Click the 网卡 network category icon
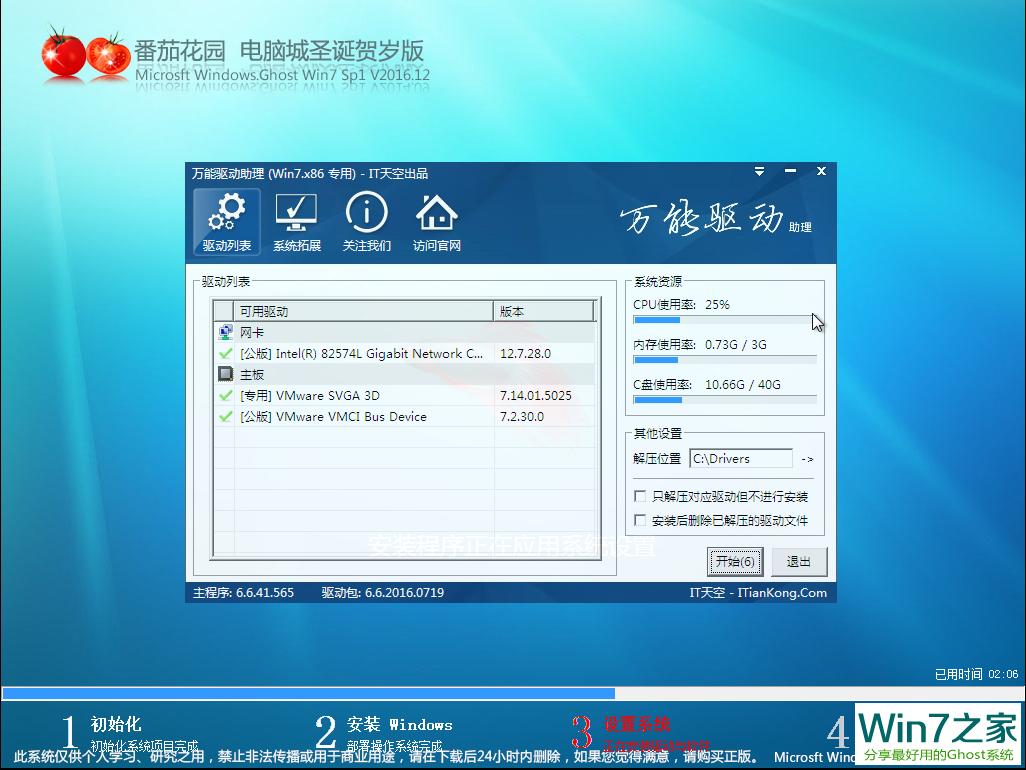The width and height of the screenshot is (1026, 770). coord(225,332)
